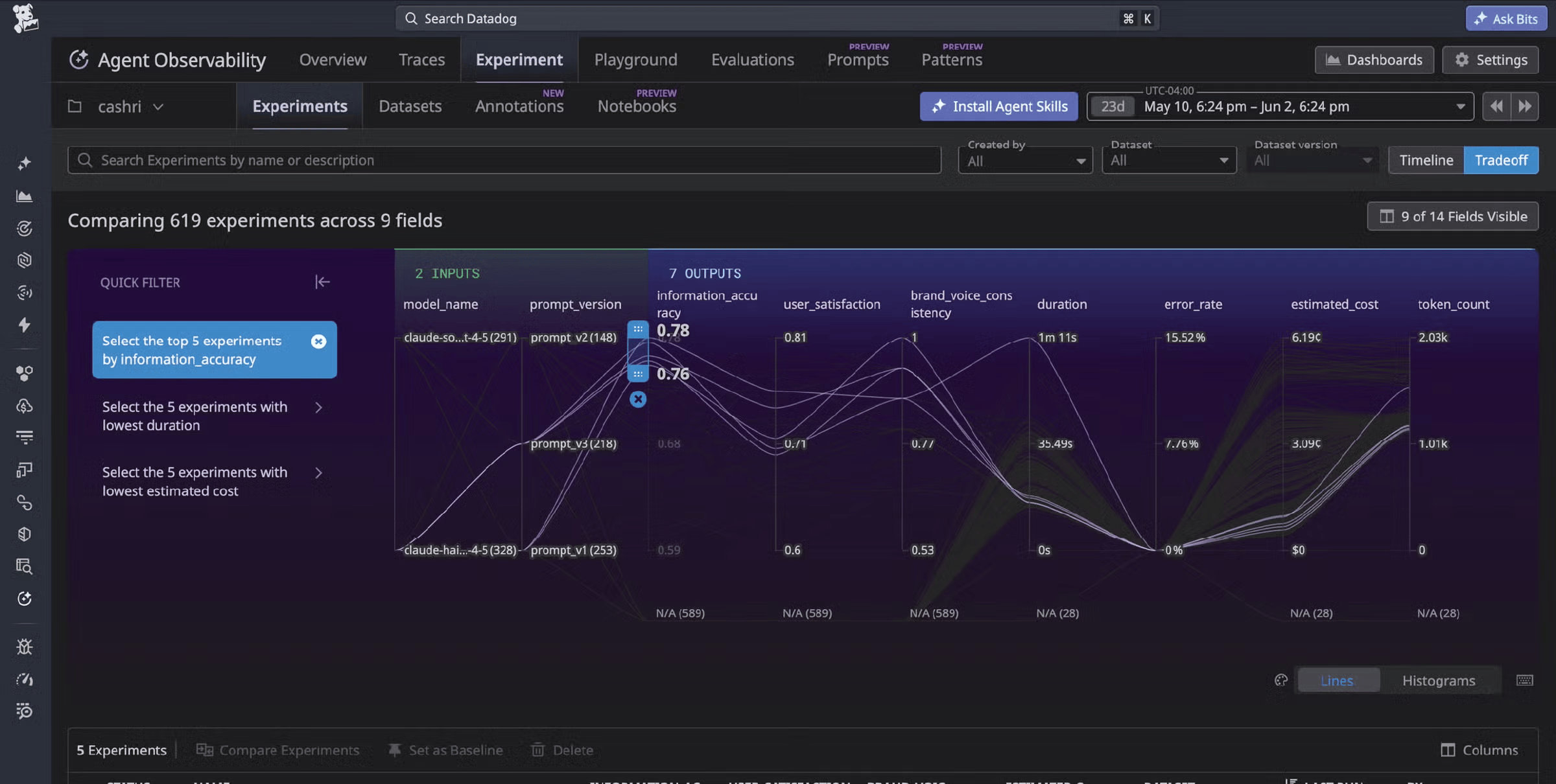Viewport: 1556px width, 784px height.
Task: Open the area chart icon in sidebar
Action: pyautogui.click(x=25, y=196)
